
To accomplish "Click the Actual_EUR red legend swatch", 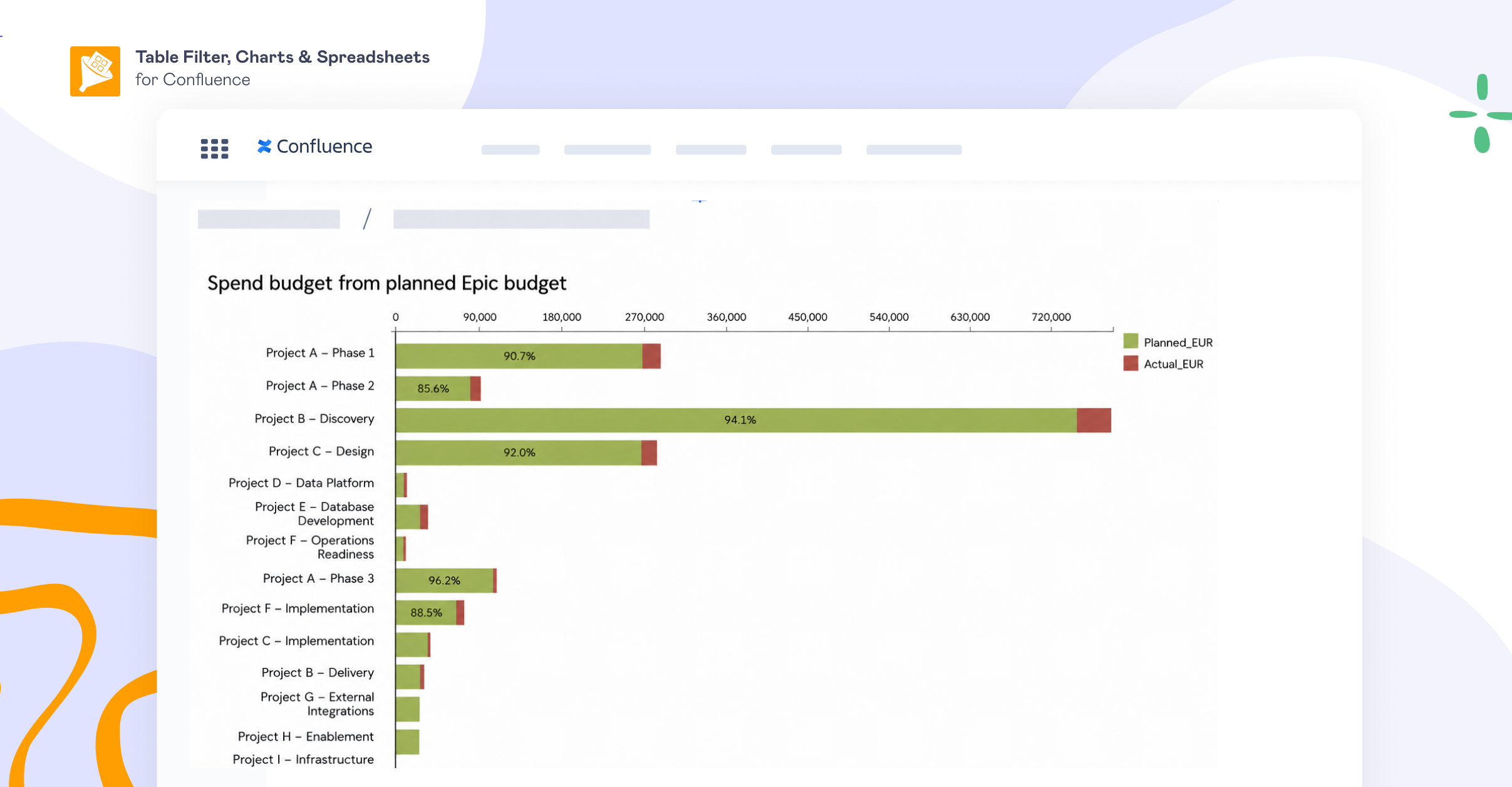I will click(1131, 363).
